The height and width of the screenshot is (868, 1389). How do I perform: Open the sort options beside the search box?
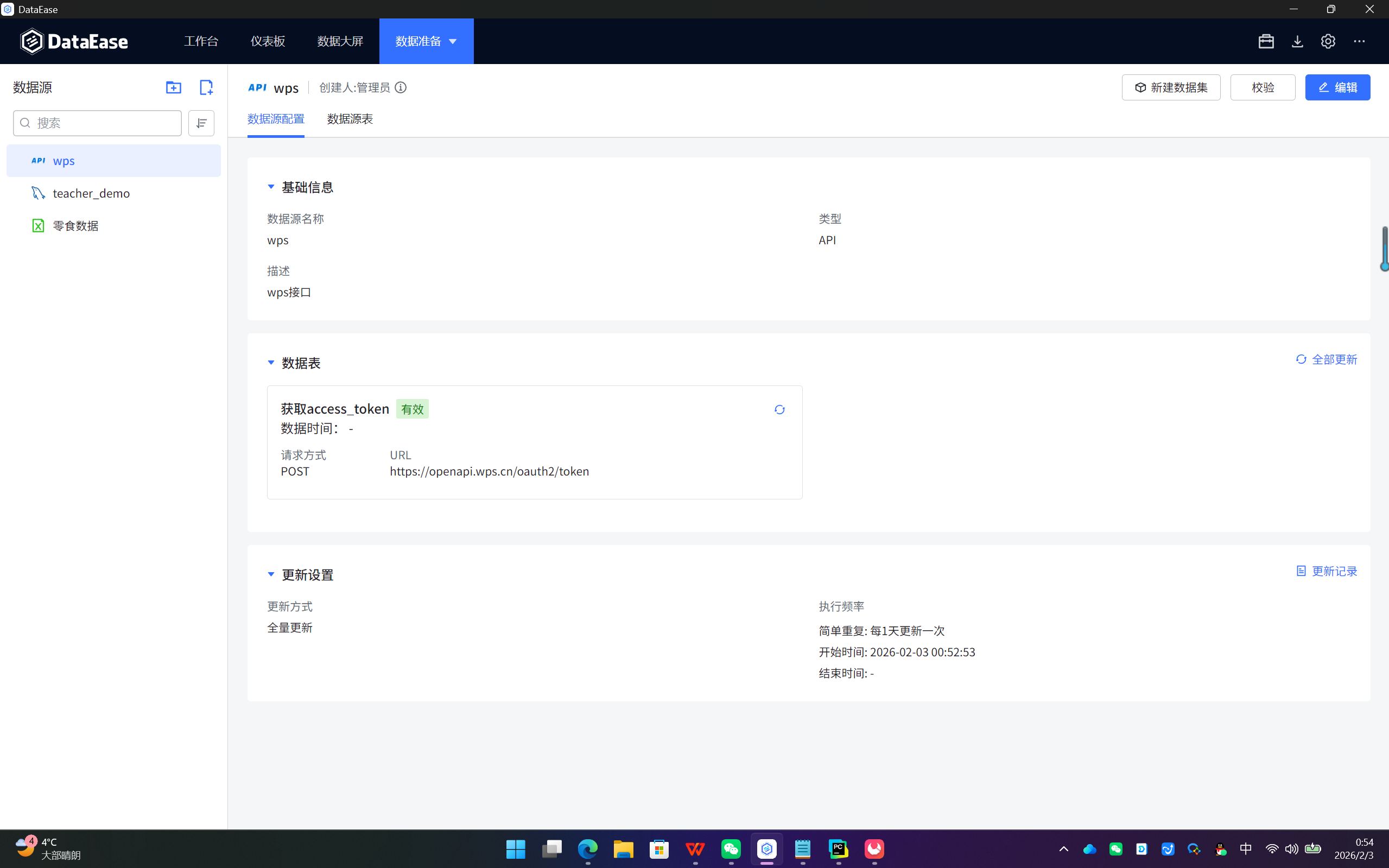pyautogui.click(x=201, y=123)
